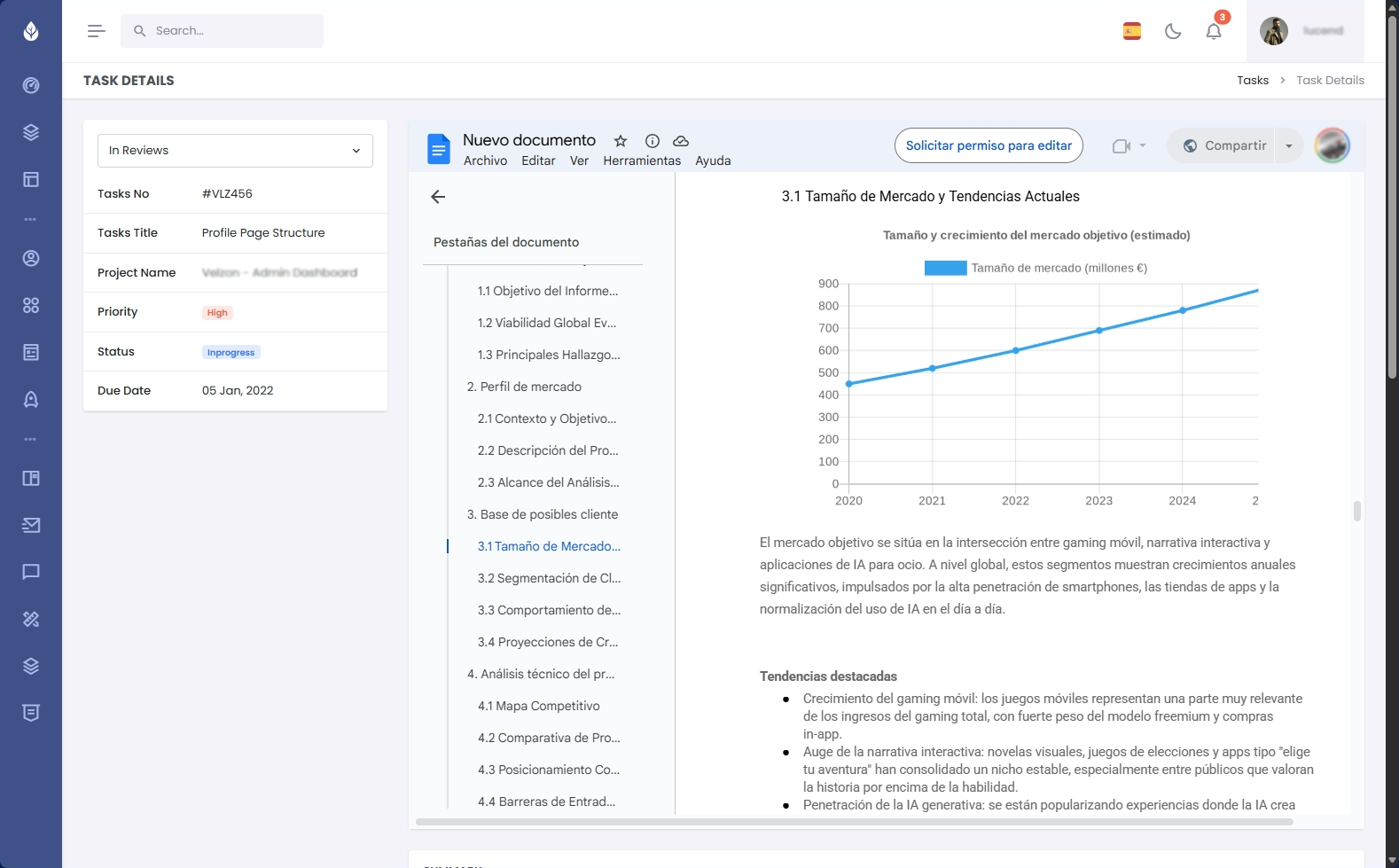Open the document info icon
The image size is (1399, 868).
tap(653, 141)
